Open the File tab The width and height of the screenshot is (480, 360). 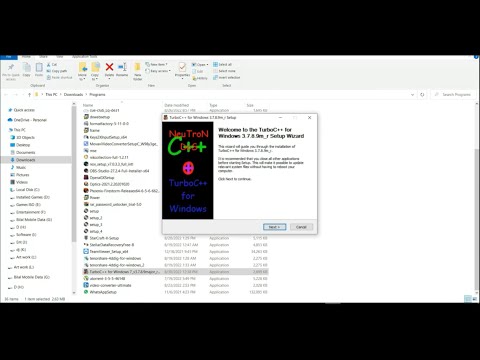8,57
